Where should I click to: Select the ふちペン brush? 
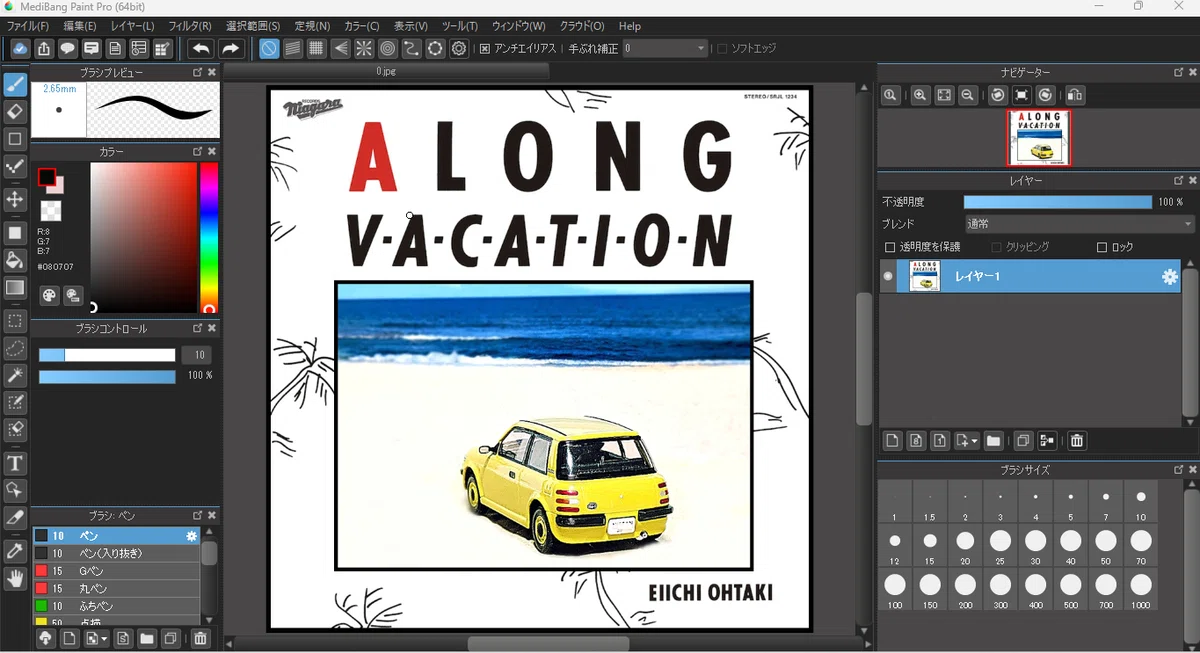tap(116, 606)
